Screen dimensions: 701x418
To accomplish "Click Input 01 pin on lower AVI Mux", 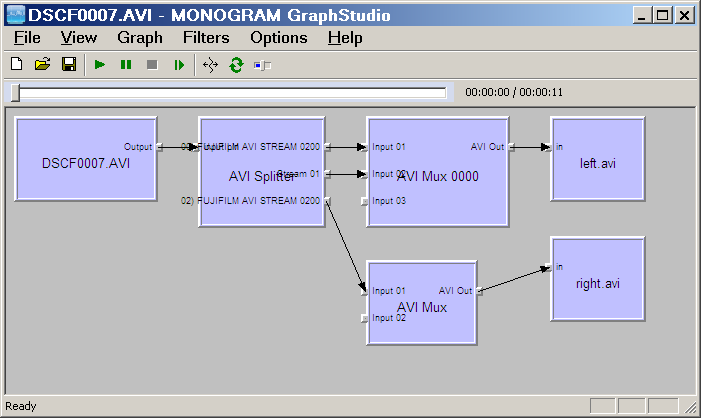I will coord(365,291).
